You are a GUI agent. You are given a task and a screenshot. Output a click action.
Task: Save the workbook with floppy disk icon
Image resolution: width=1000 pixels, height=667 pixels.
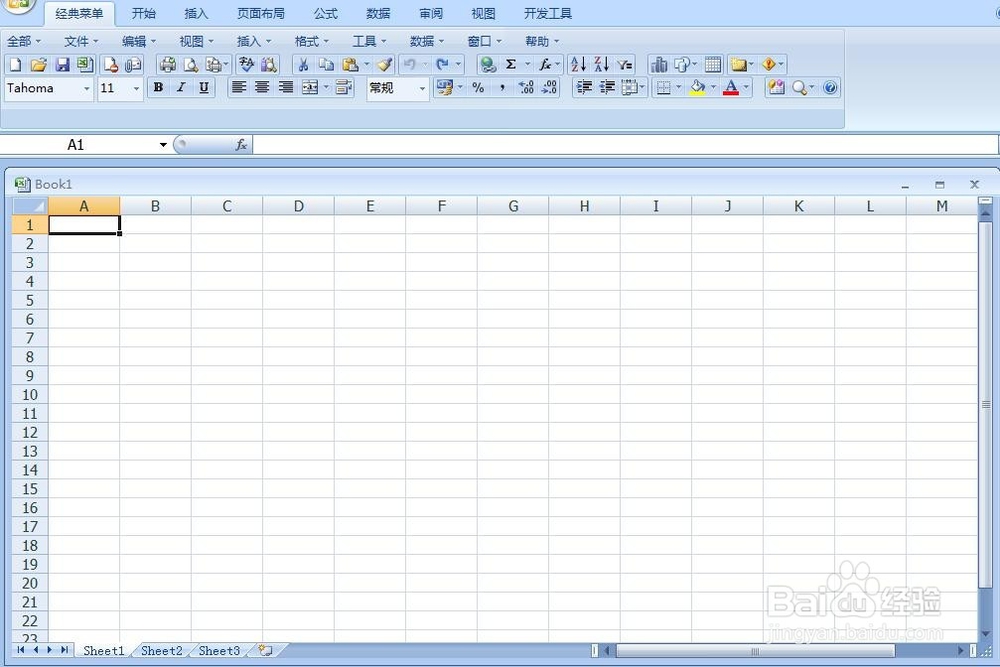click(62, 64)
